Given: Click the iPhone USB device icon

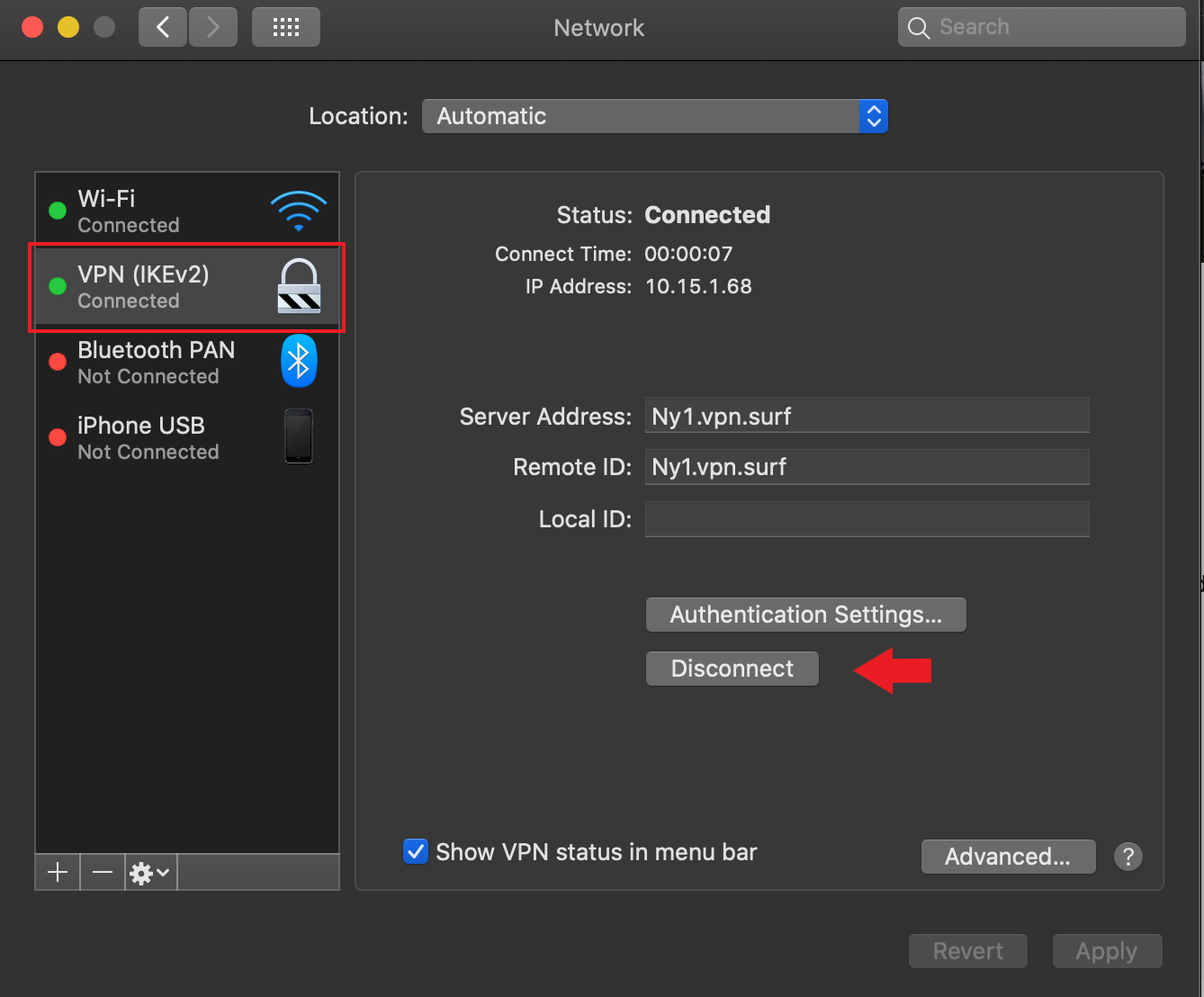Looking at the screenshot, I should click(x=299, y=436).
